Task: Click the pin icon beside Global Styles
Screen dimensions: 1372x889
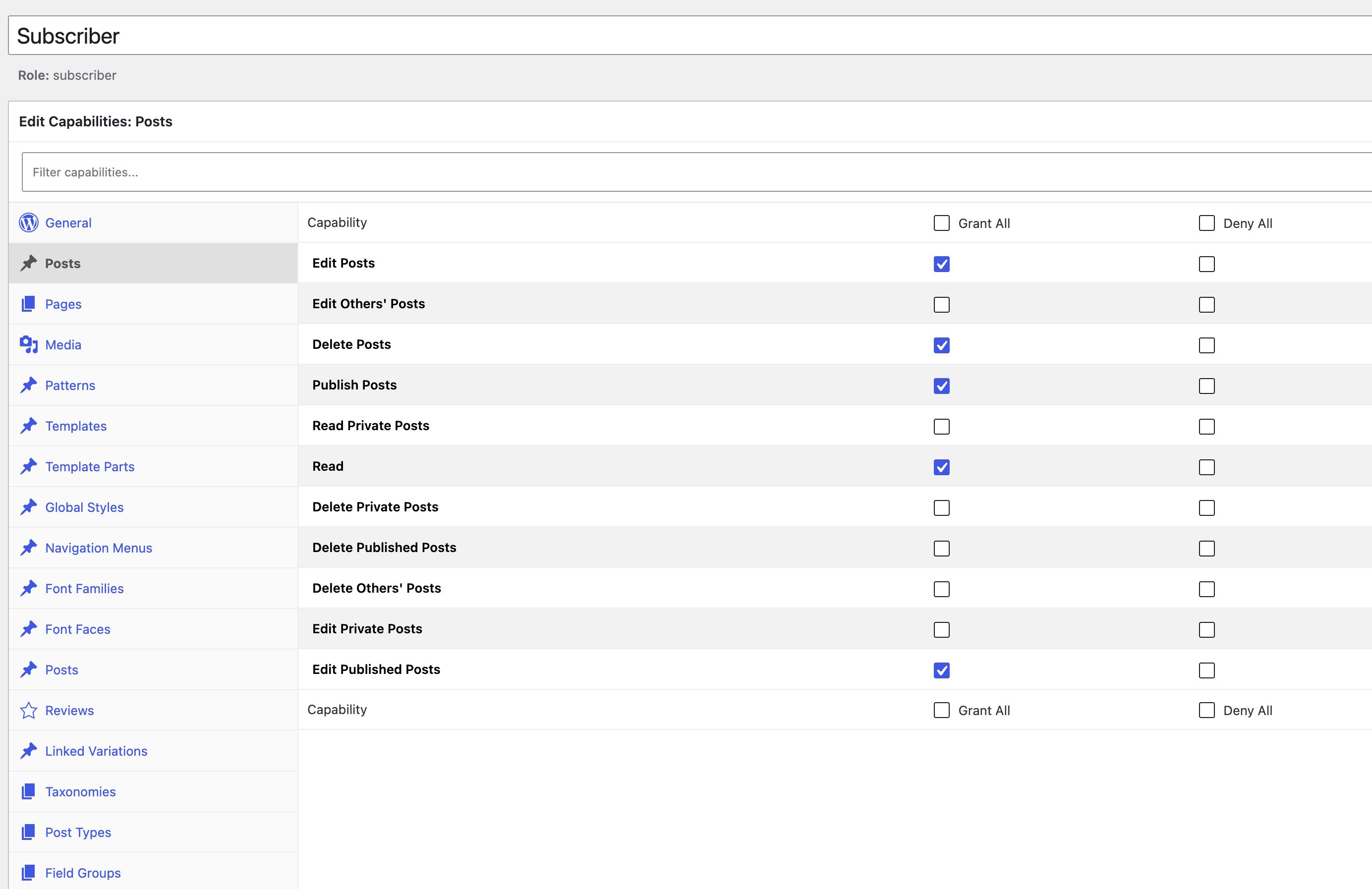Action: 28,507
